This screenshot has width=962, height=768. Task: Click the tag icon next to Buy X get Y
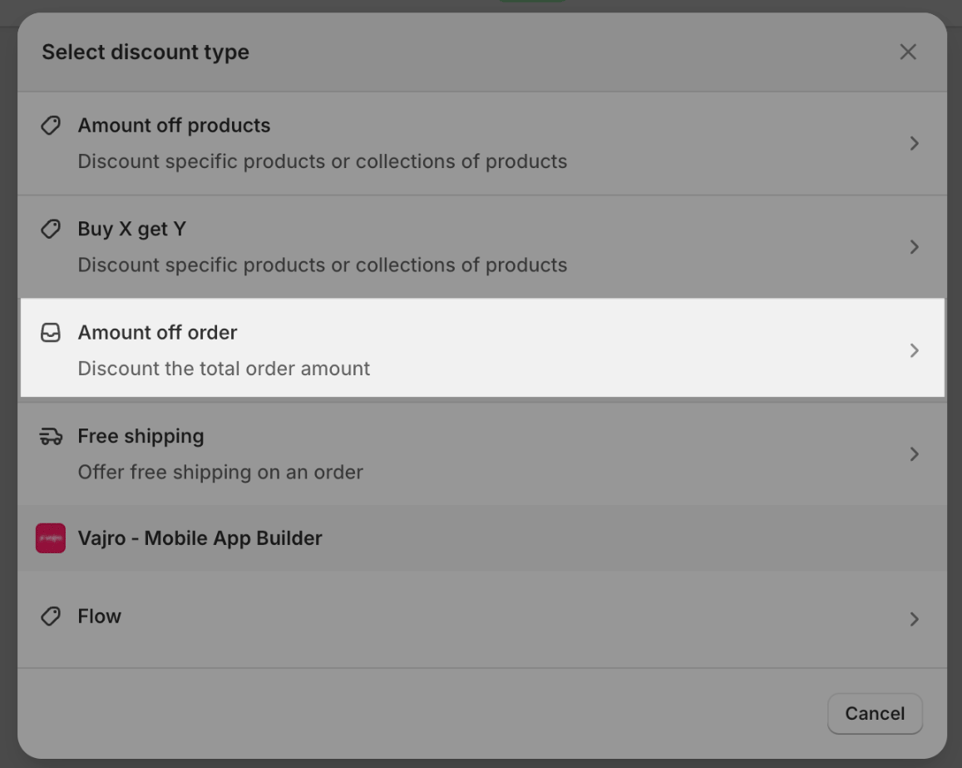click(51, 229)
